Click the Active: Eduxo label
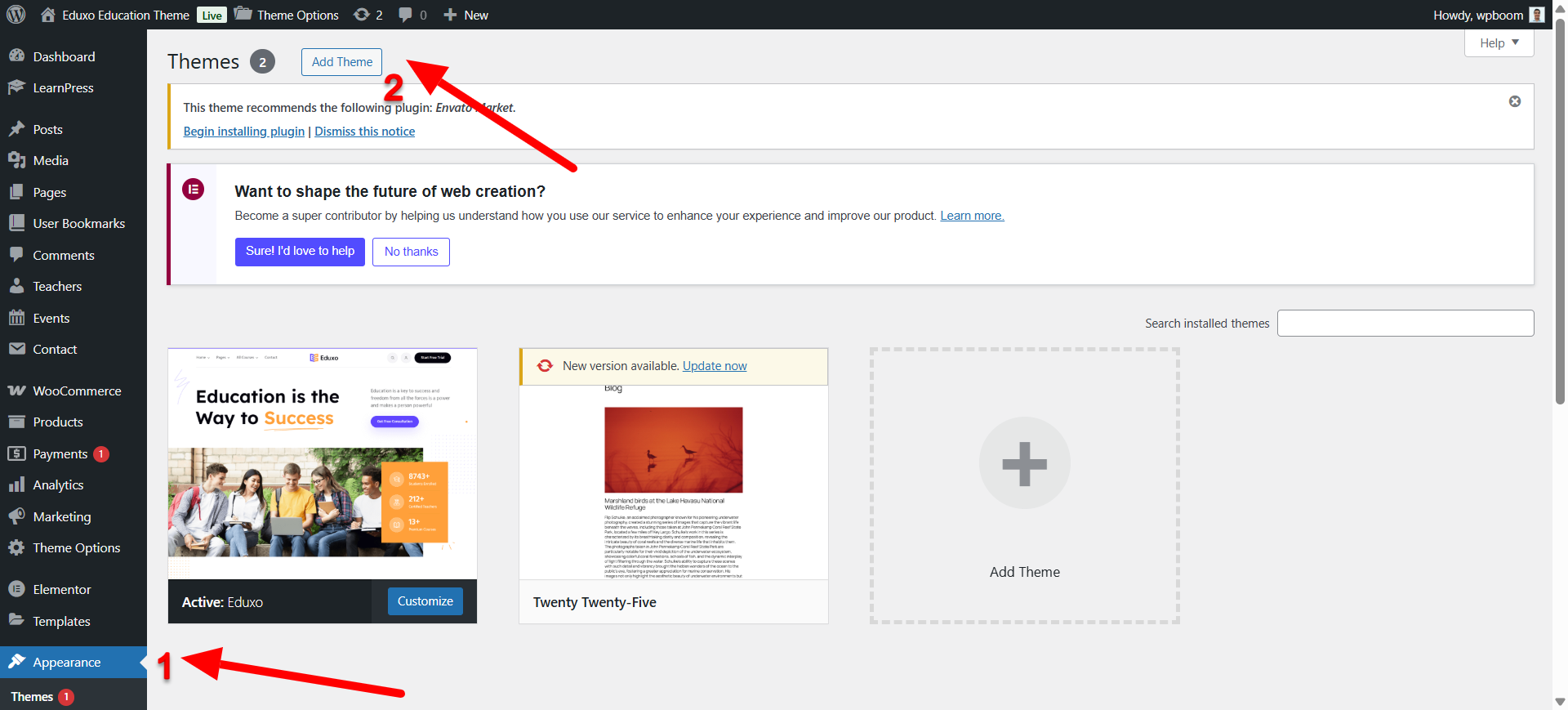The image size is (1568, 710). 222,602
